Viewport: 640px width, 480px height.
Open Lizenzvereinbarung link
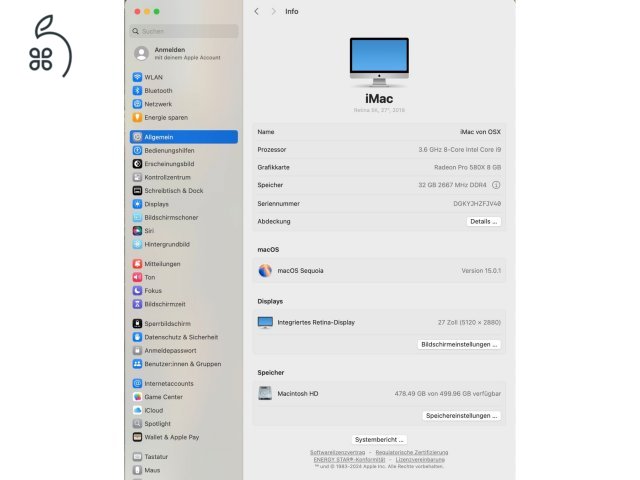420,460
